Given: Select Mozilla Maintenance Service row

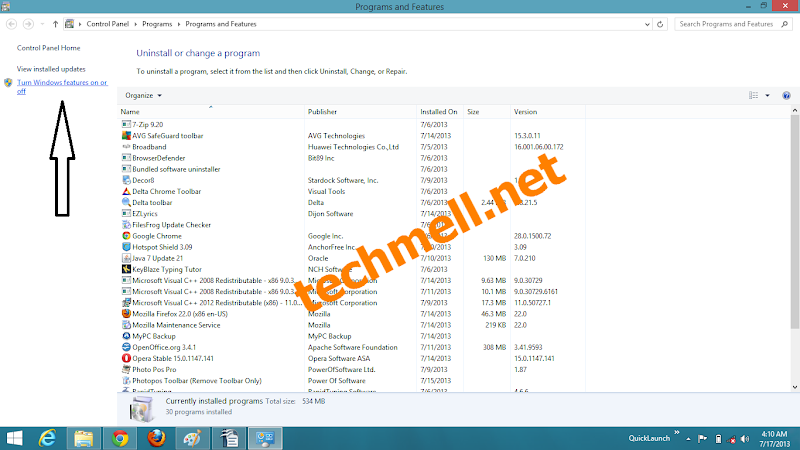Looking at the screenshot, I should click(352, 325).
